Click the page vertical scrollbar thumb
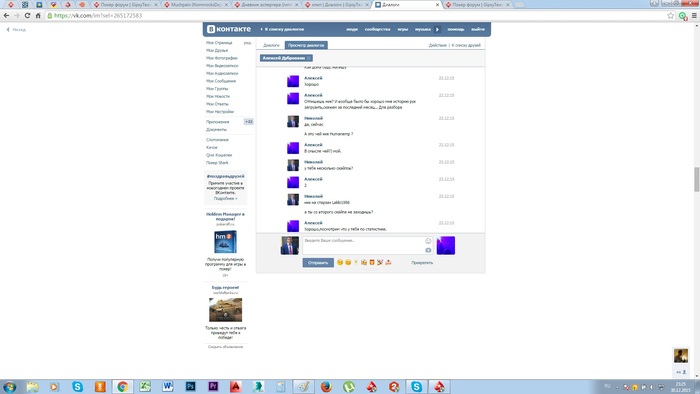The width and height of the screenshot is (700, 394). 696,179
